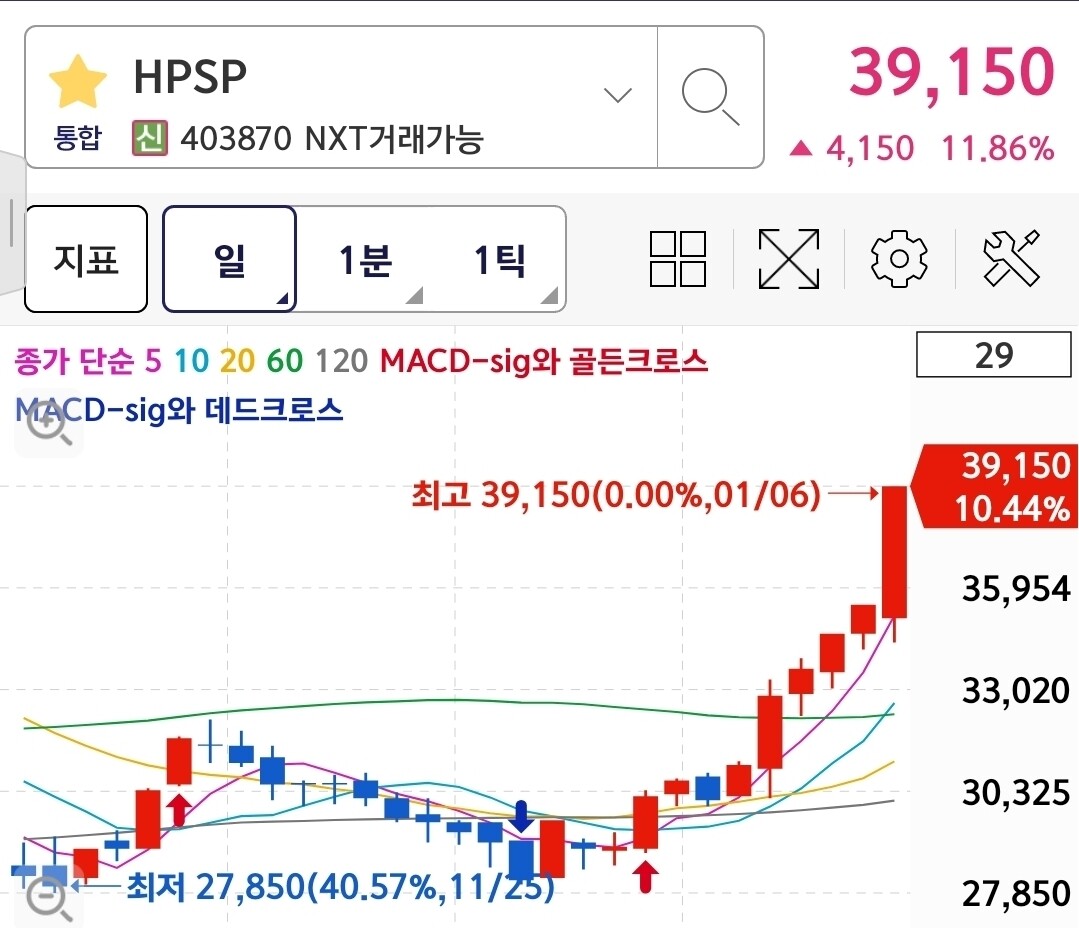
Task: Open the 일 period dropdown corner arrow
Action: pyautogui.click(x=282, y=298)
